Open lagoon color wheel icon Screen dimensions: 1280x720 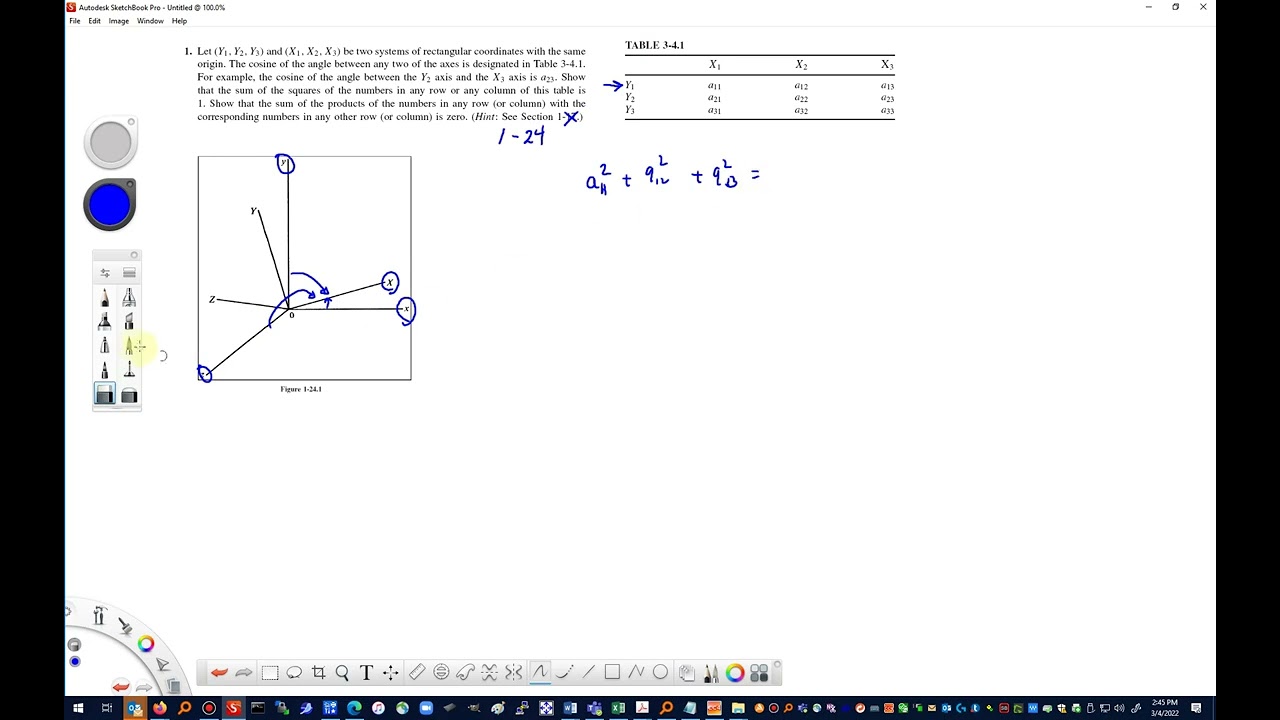point(146,644)
